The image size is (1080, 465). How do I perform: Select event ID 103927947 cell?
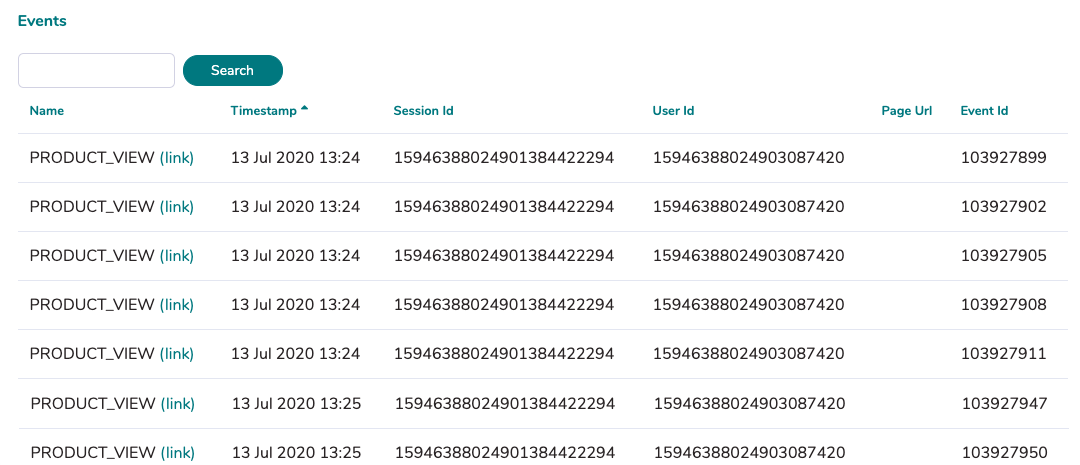point(1004,404)
